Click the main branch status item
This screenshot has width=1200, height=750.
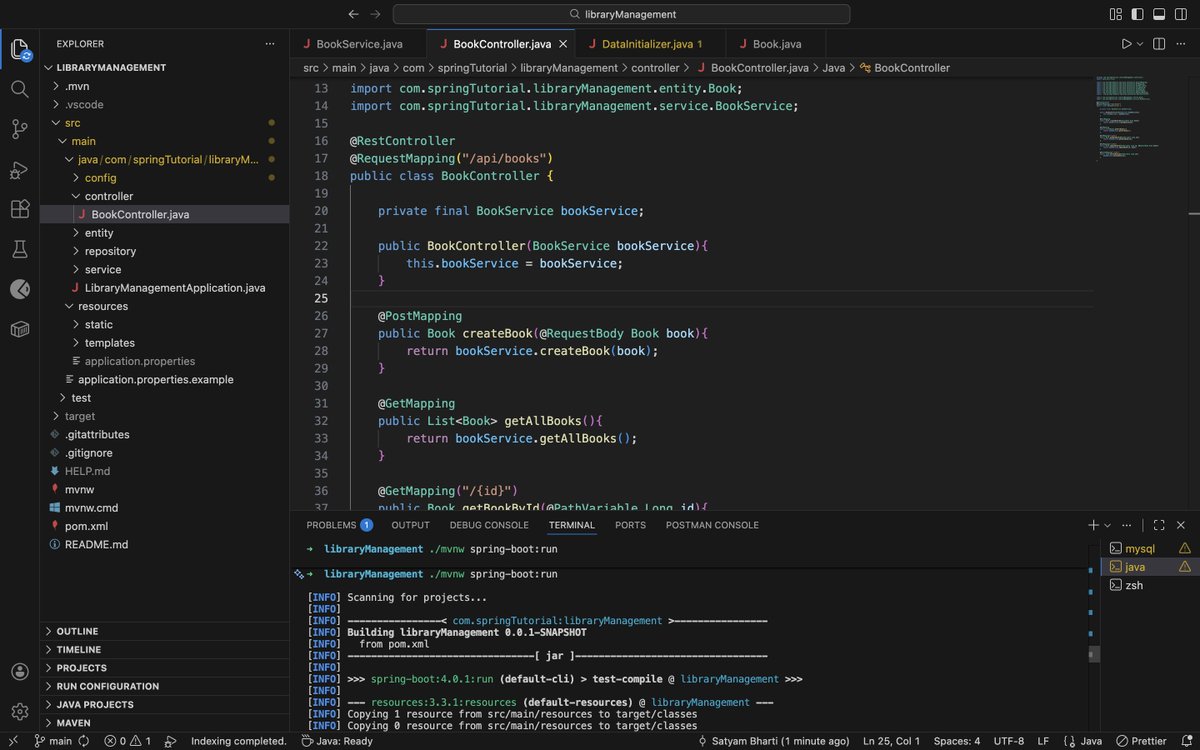53,741
